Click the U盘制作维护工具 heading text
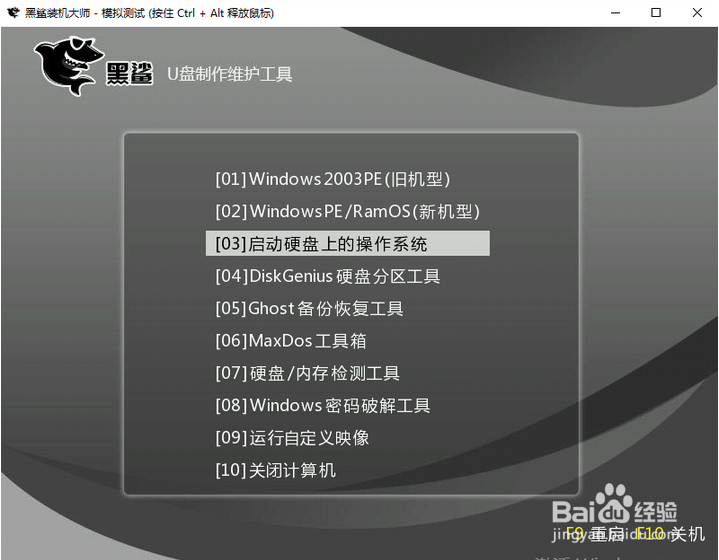Viewport: 719px width, 560px height. click(230, 74)
